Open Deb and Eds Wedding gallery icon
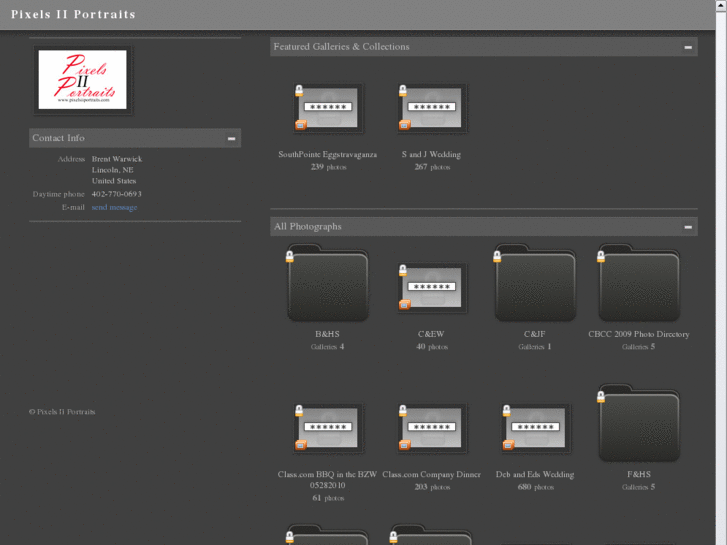This screenshot has height=545, width=727. (535, 428)
